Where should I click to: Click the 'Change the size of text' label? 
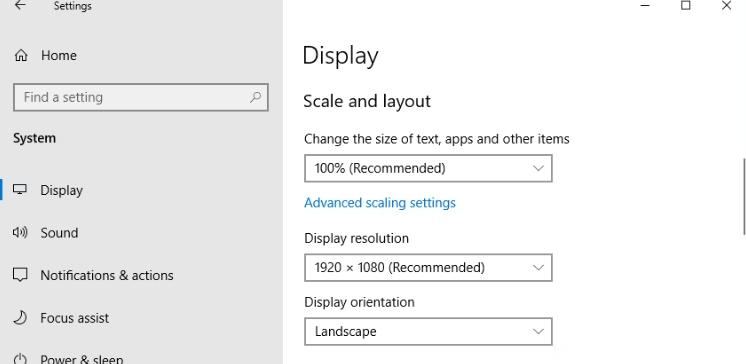coord(437,139)
